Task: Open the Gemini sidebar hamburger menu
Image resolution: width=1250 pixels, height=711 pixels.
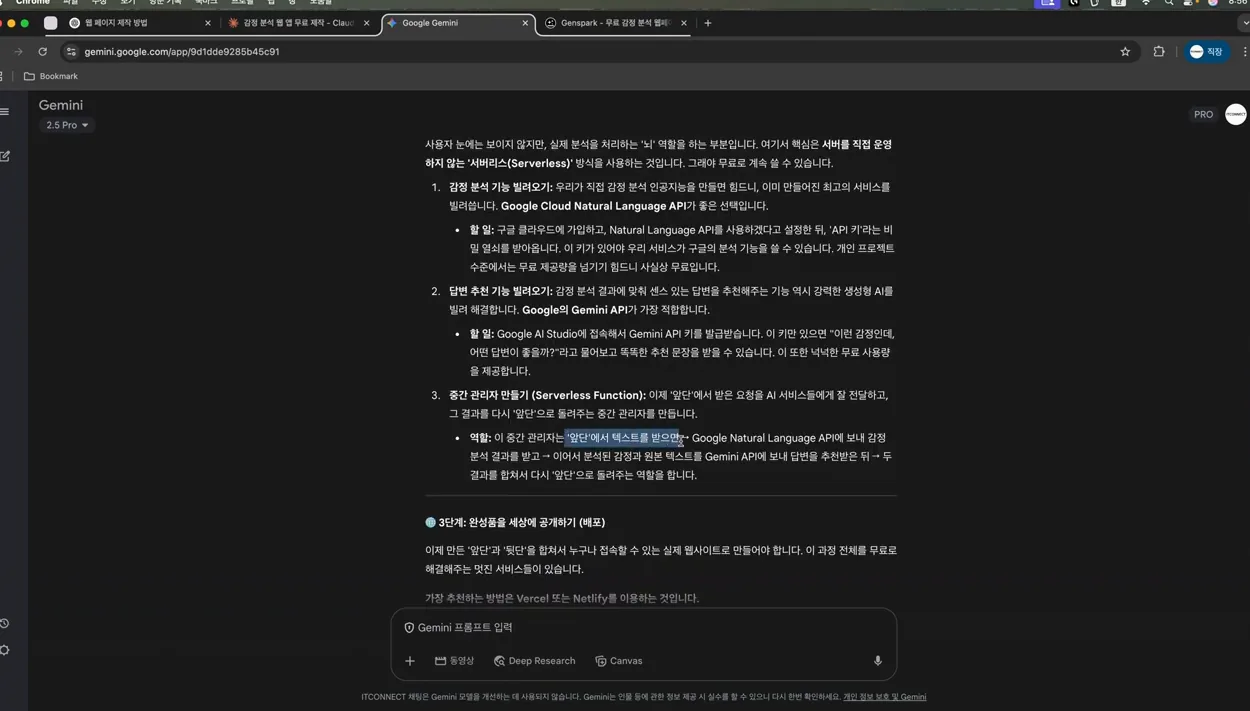Action: 5,111
